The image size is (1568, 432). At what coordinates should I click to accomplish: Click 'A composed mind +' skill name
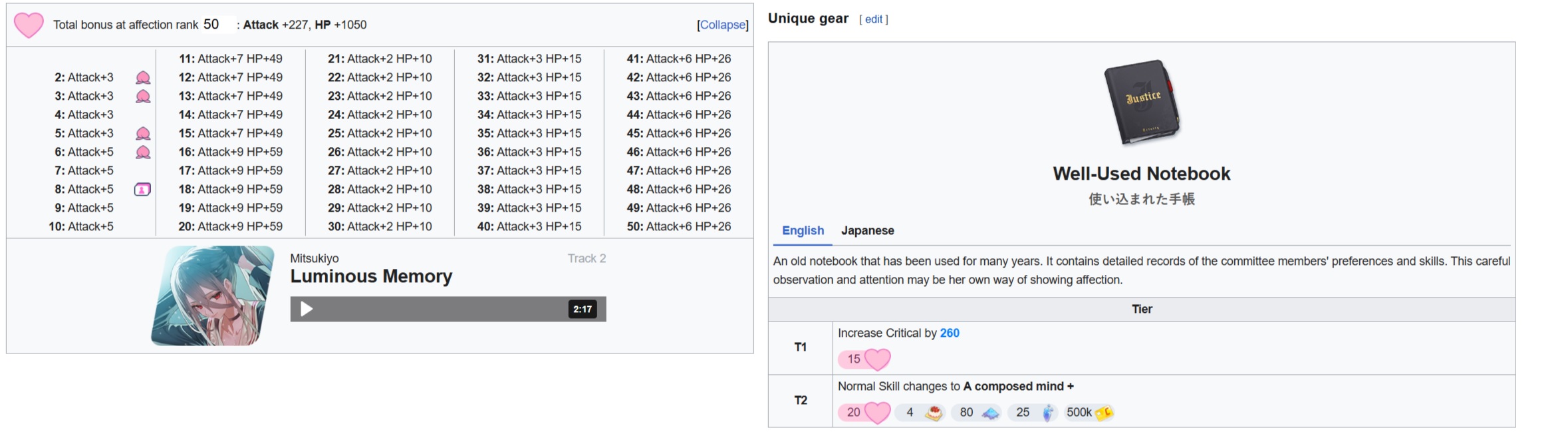point(1018,386)
